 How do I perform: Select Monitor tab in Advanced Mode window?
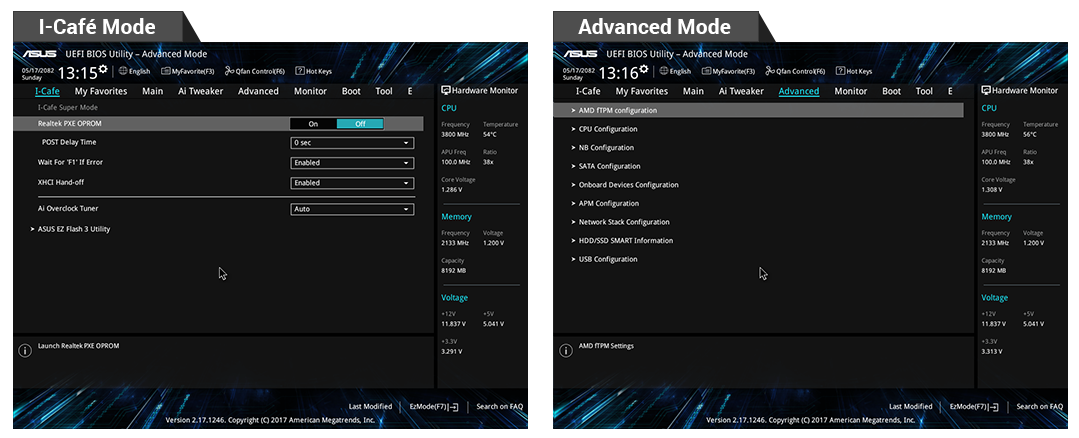(x=851, y=91)
